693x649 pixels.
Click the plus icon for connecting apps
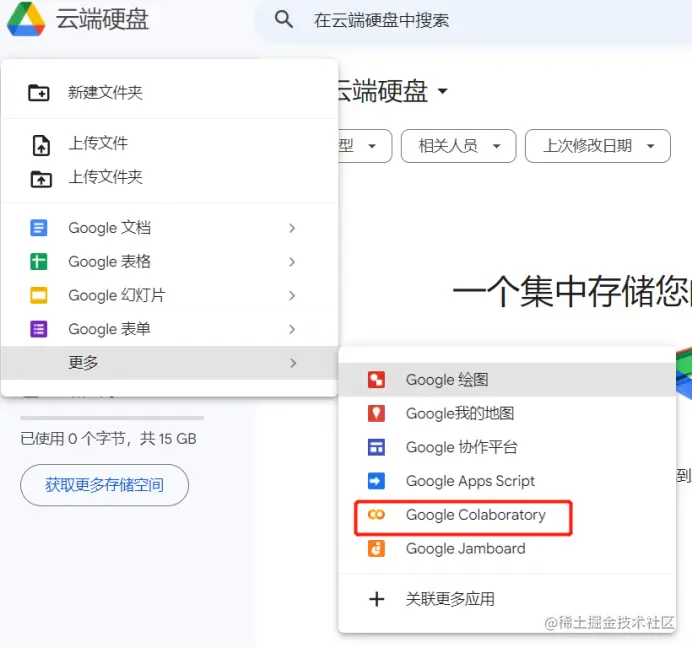pyautogui.click(x=377, y=599)
